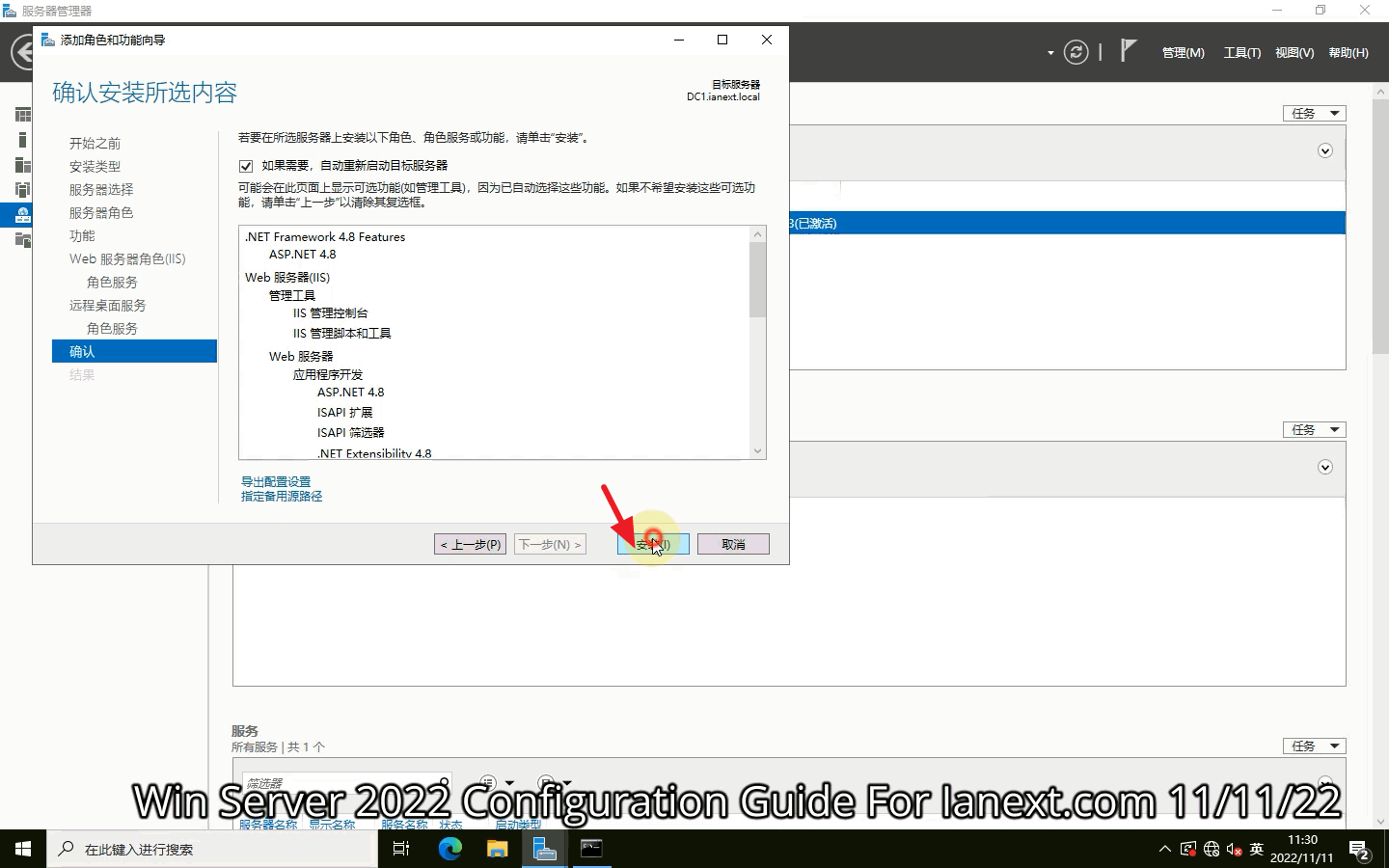Open the notifications flag in Server Manager
This screenshot has width=1389, height=868.
click(x=1129, y=51)
